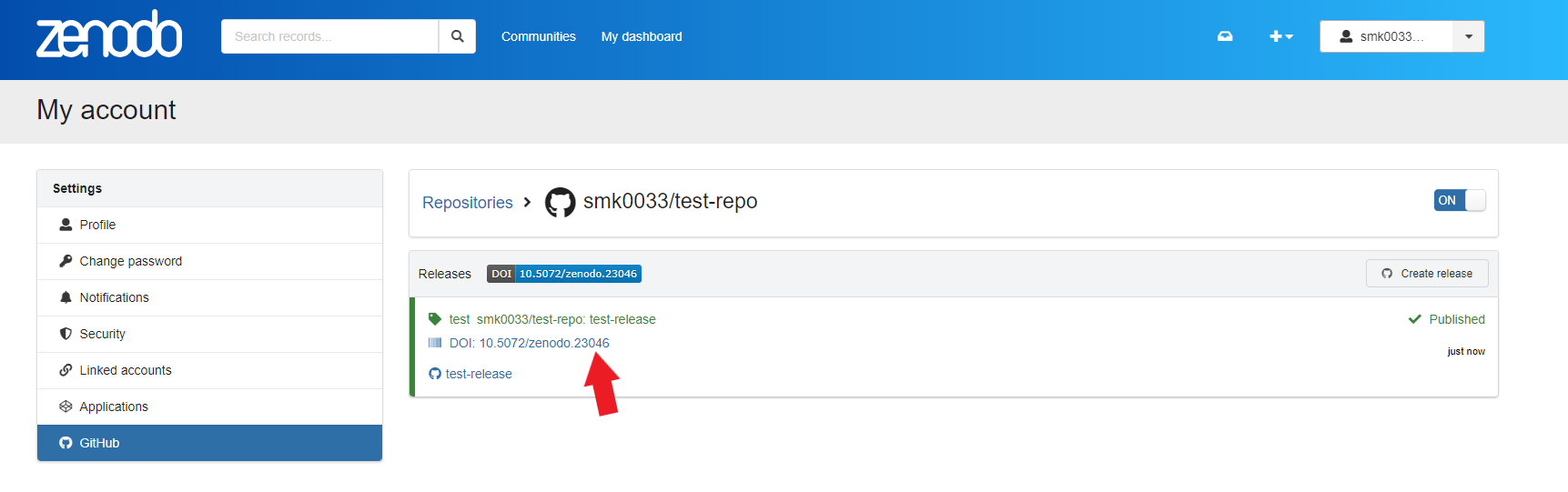Click the GitHub icon in sidebar entry
The height and width of the screenshot is (492, 1568).
(66, 443)
